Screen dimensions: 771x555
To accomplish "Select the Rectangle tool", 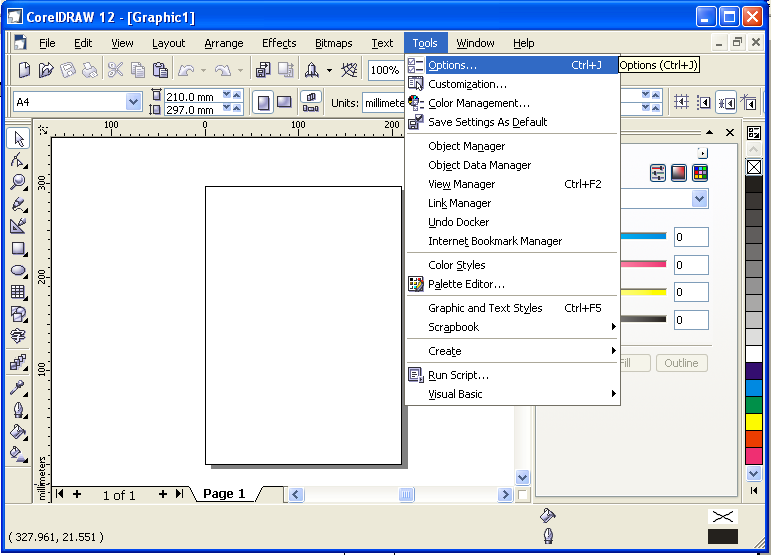I will point(18,249).
